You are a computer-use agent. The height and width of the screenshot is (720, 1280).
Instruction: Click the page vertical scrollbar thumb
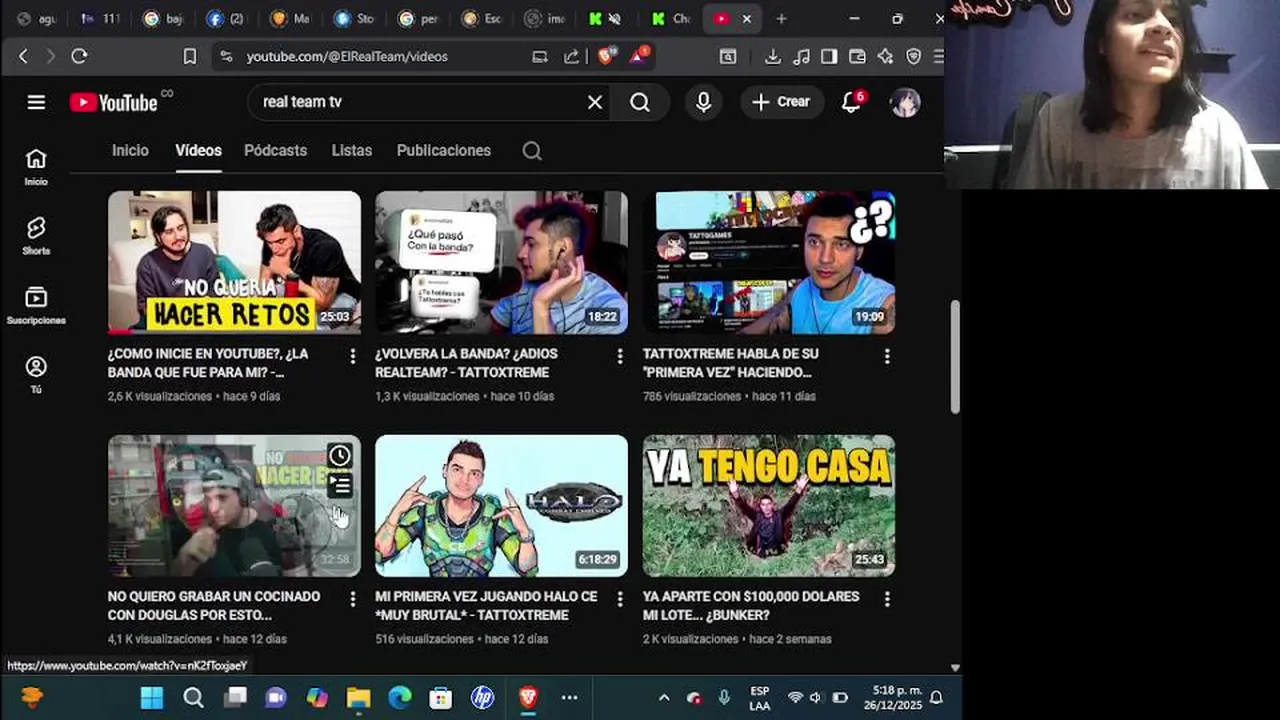point(954,355)
